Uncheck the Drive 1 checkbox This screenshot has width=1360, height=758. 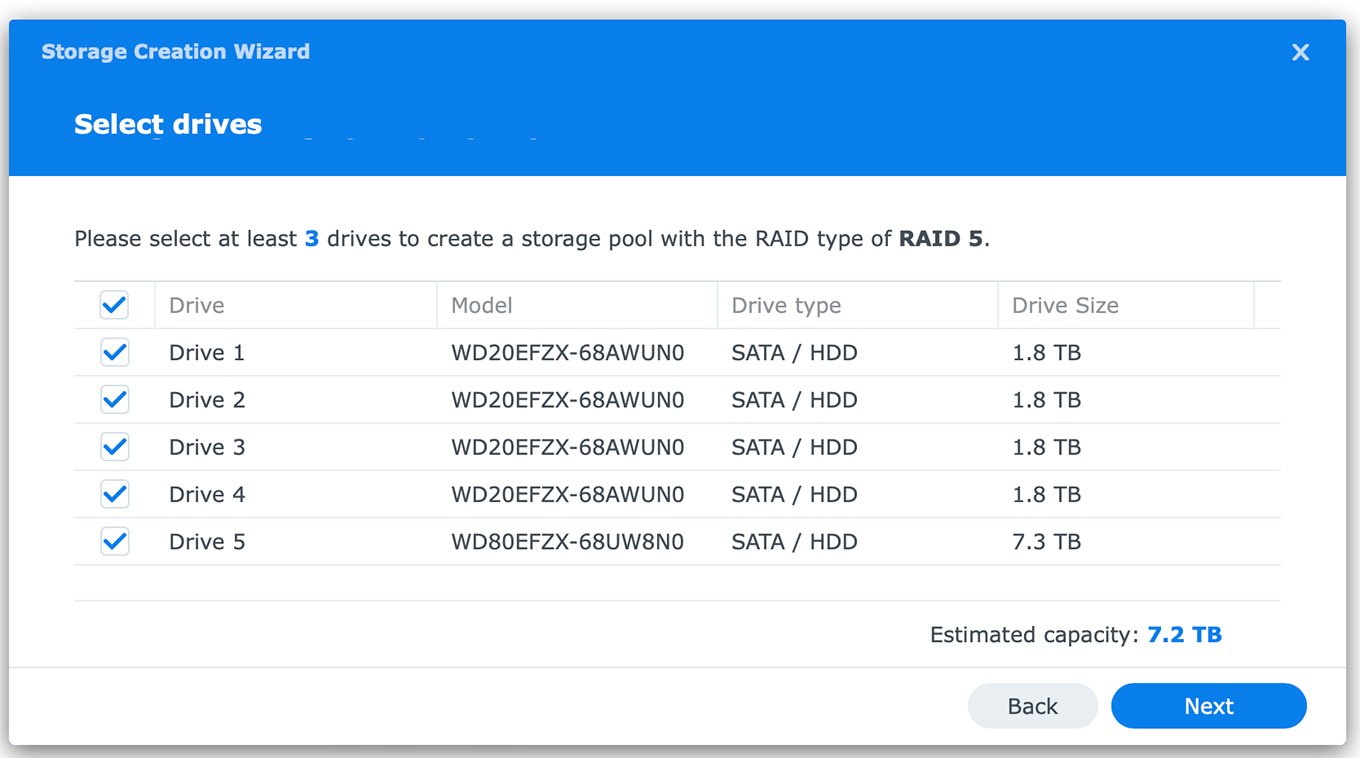click(x=115, y=352)
